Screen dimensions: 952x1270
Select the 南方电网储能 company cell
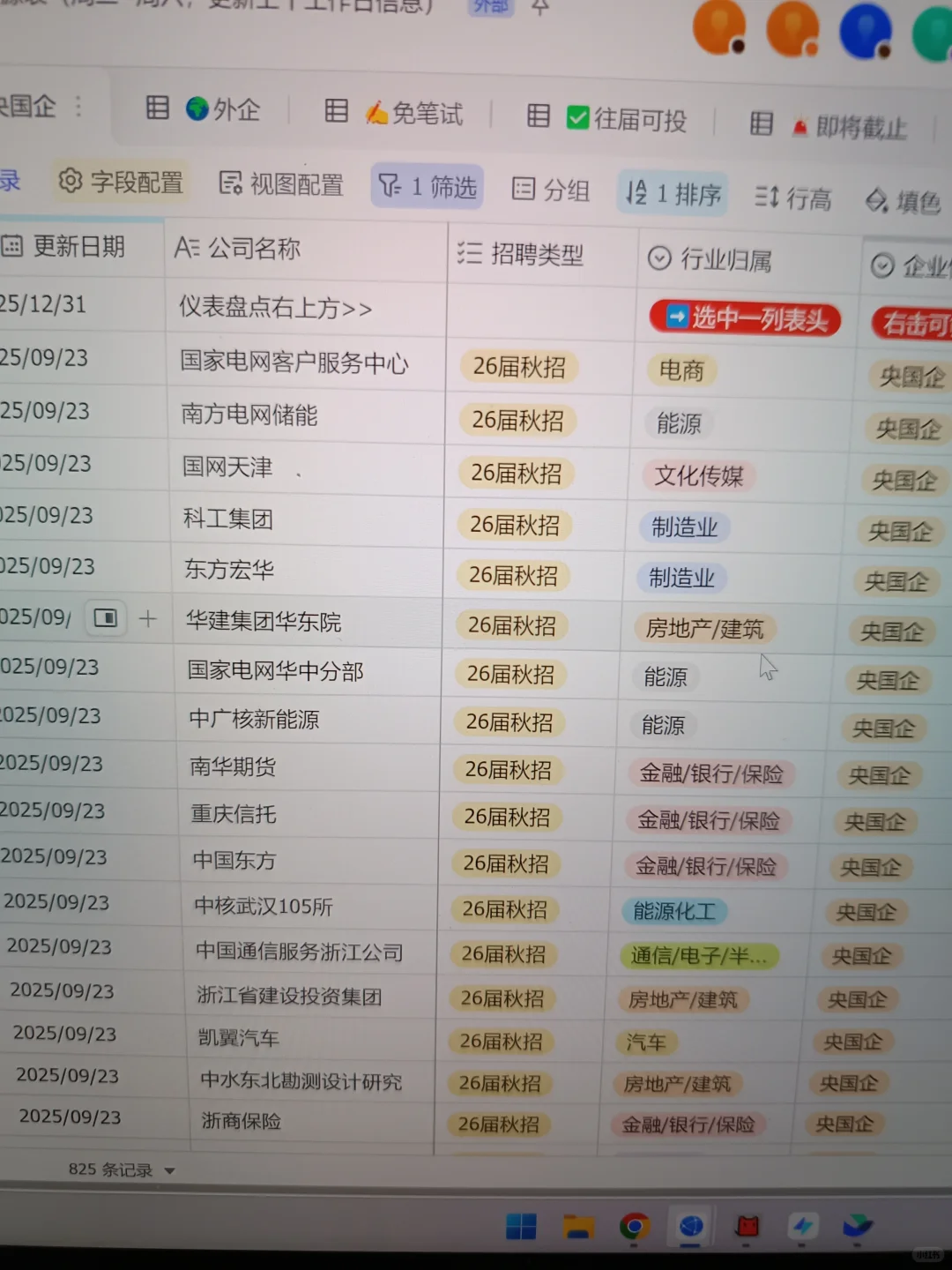click(305, 415)
